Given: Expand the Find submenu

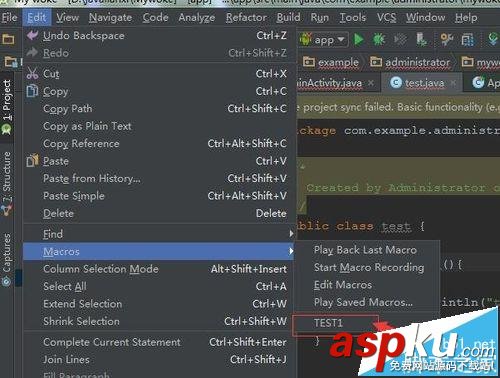Looking at the screenshot, I should pyautogui.click(x=159, y=234).
